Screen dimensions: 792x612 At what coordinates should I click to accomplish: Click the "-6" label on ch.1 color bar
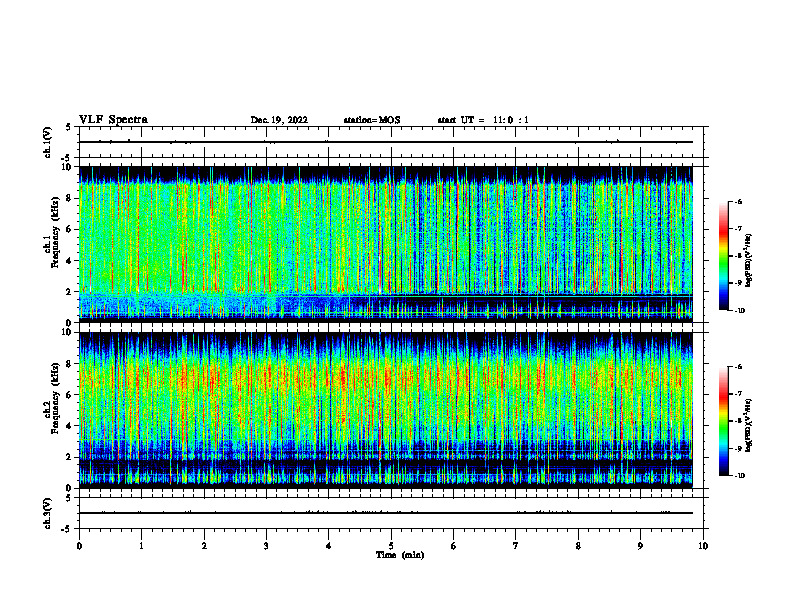pyautogui.click(x=738, y=201)
